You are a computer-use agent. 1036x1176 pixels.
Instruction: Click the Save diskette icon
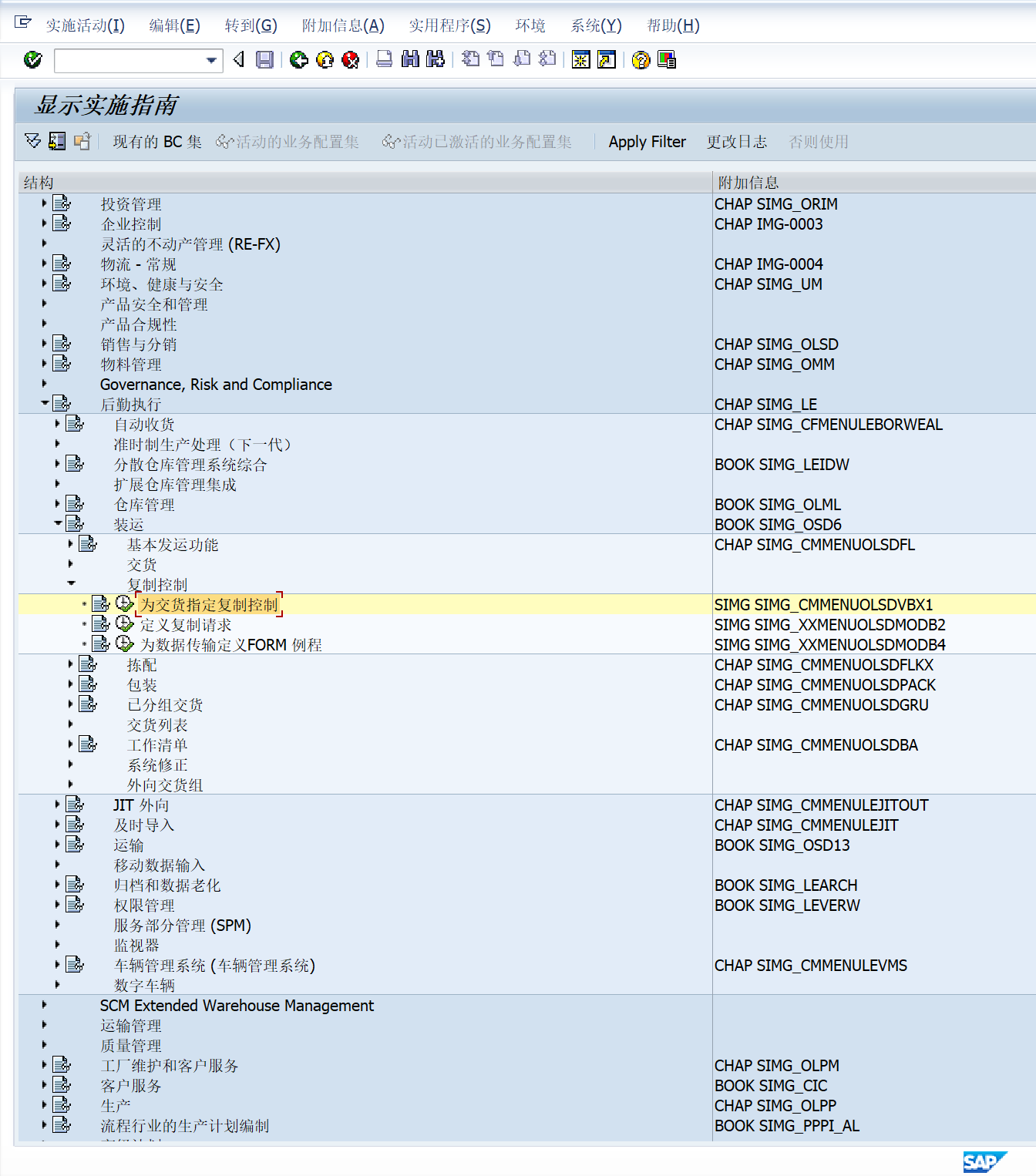[264, 60]
